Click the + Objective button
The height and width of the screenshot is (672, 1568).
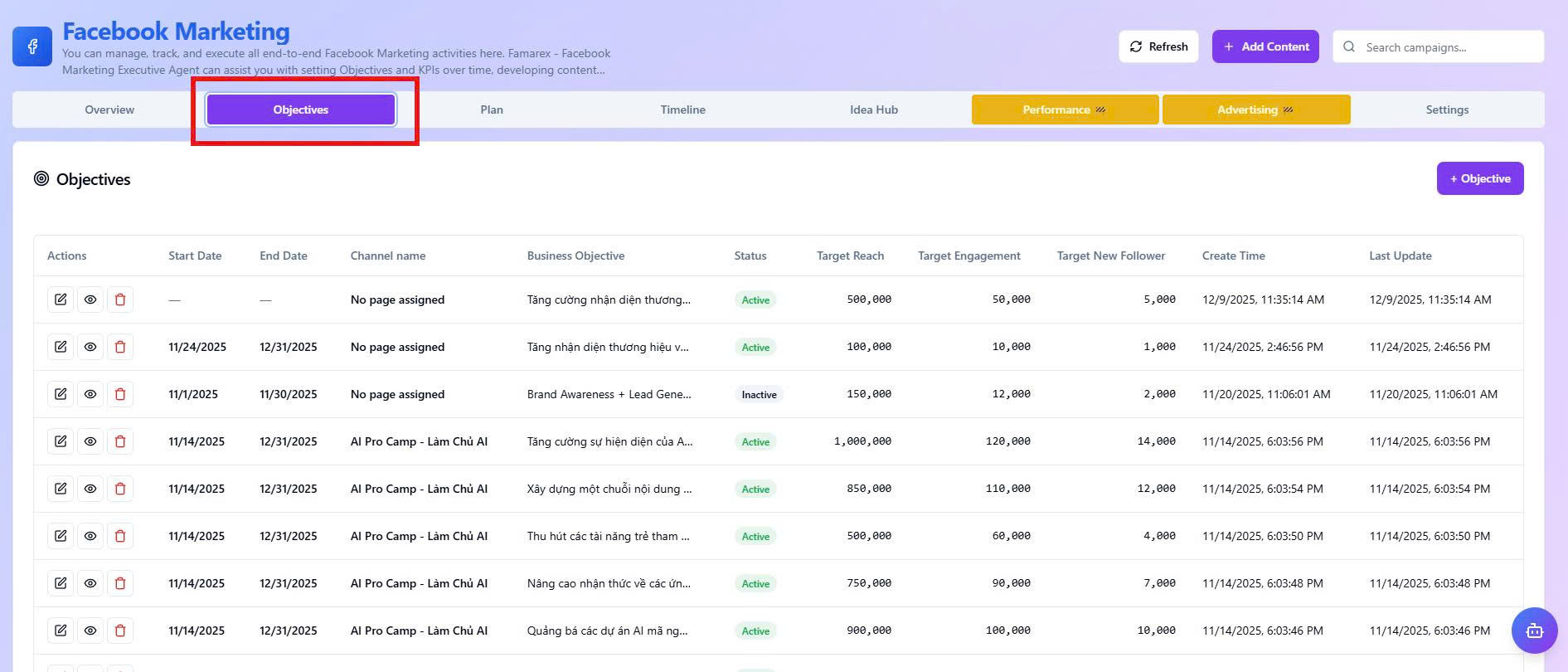pos(1479,178)
